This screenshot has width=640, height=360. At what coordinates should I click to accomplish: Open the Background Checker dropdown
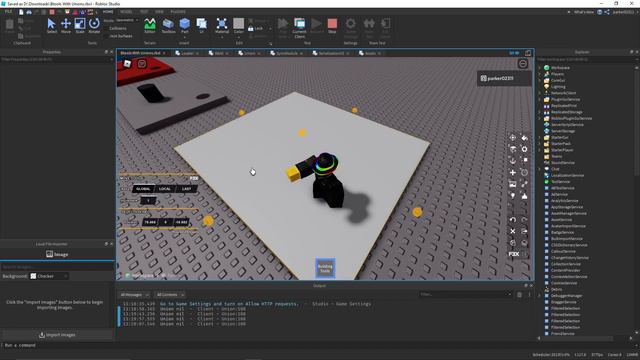tap(49, 276)
